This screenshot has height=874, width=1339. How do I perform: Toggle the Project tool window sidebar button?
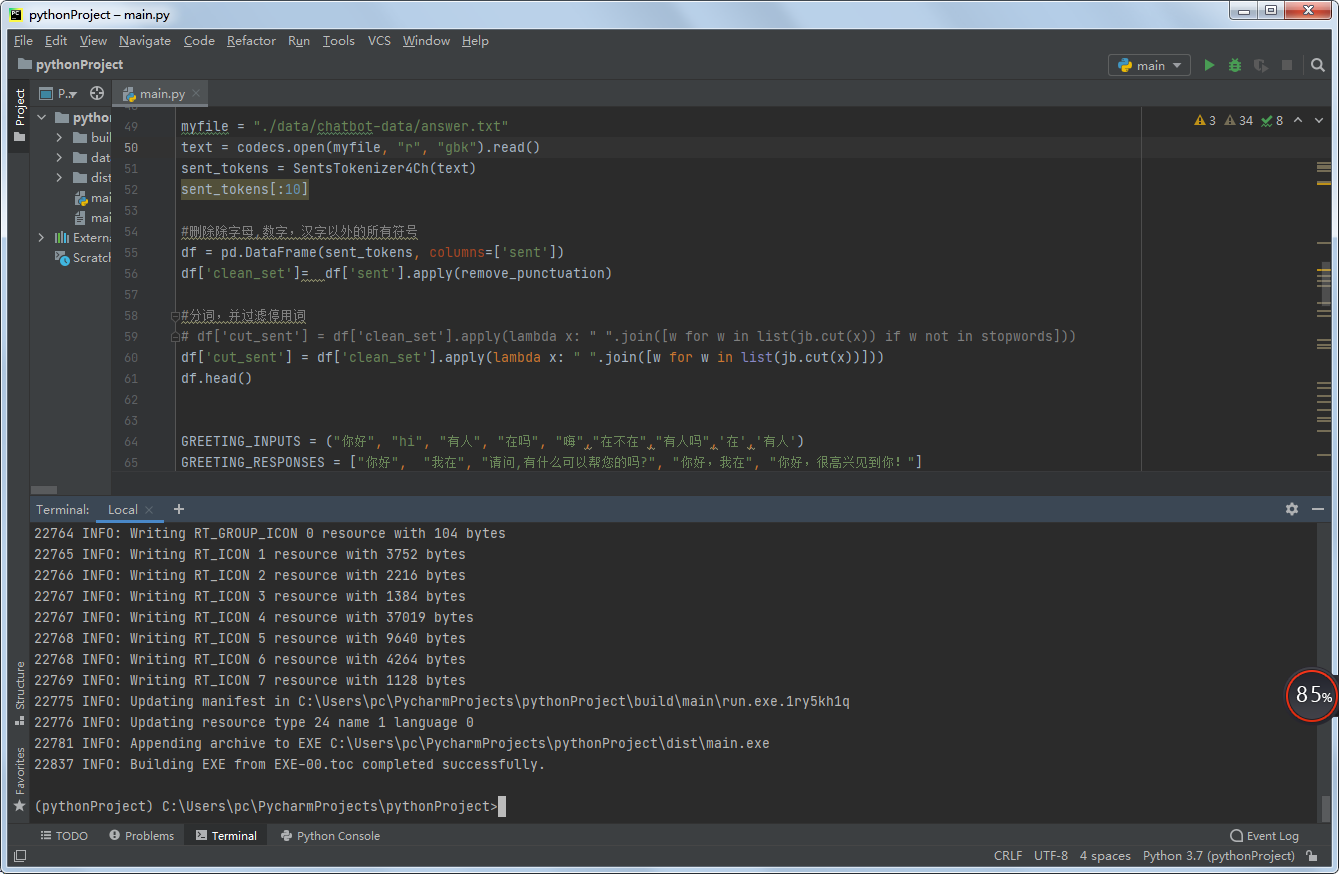pyautogui.click(x=19, y=116)
